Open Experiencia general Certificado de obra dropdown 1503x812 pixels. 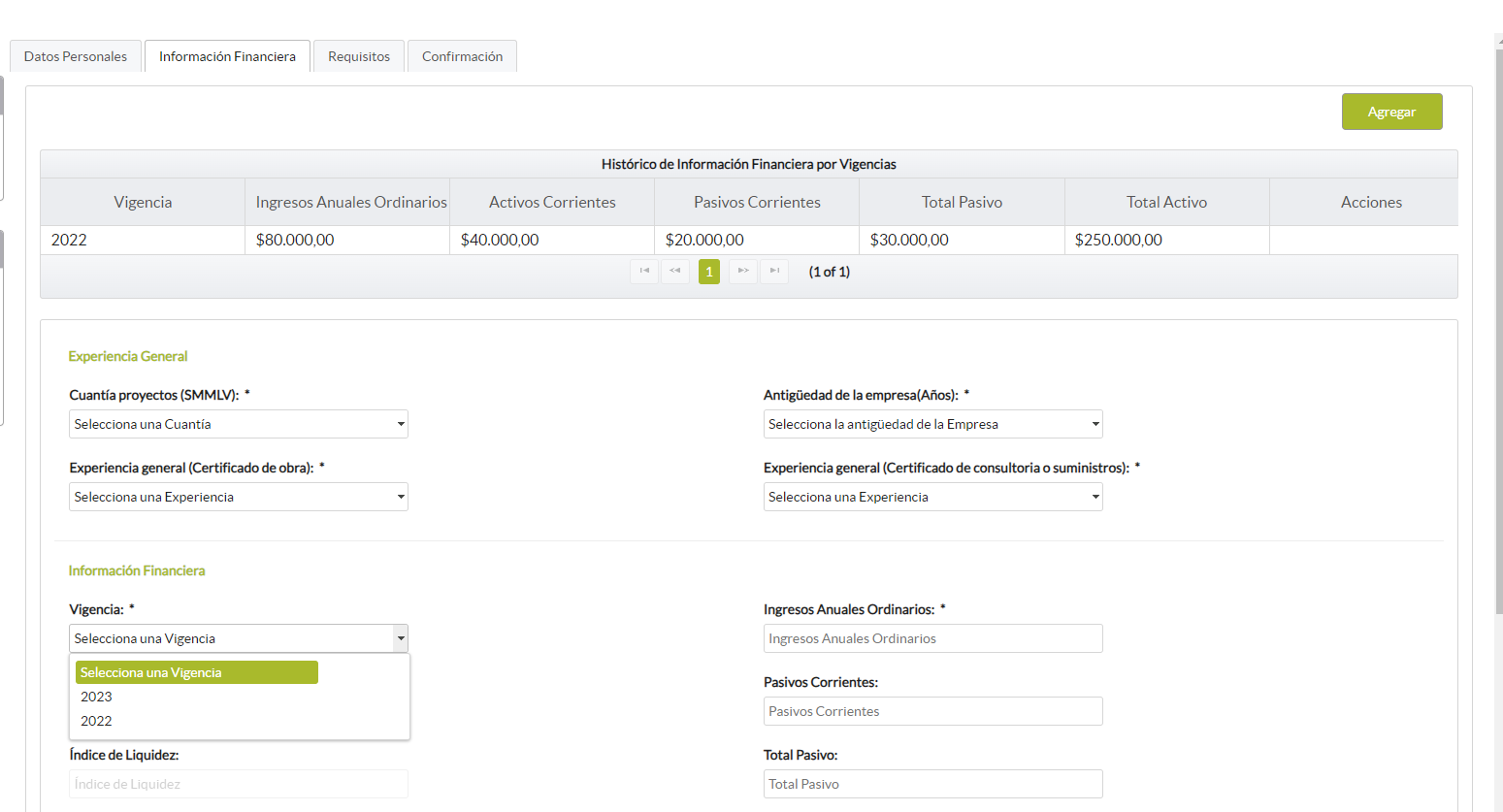(x=238, y=497)
